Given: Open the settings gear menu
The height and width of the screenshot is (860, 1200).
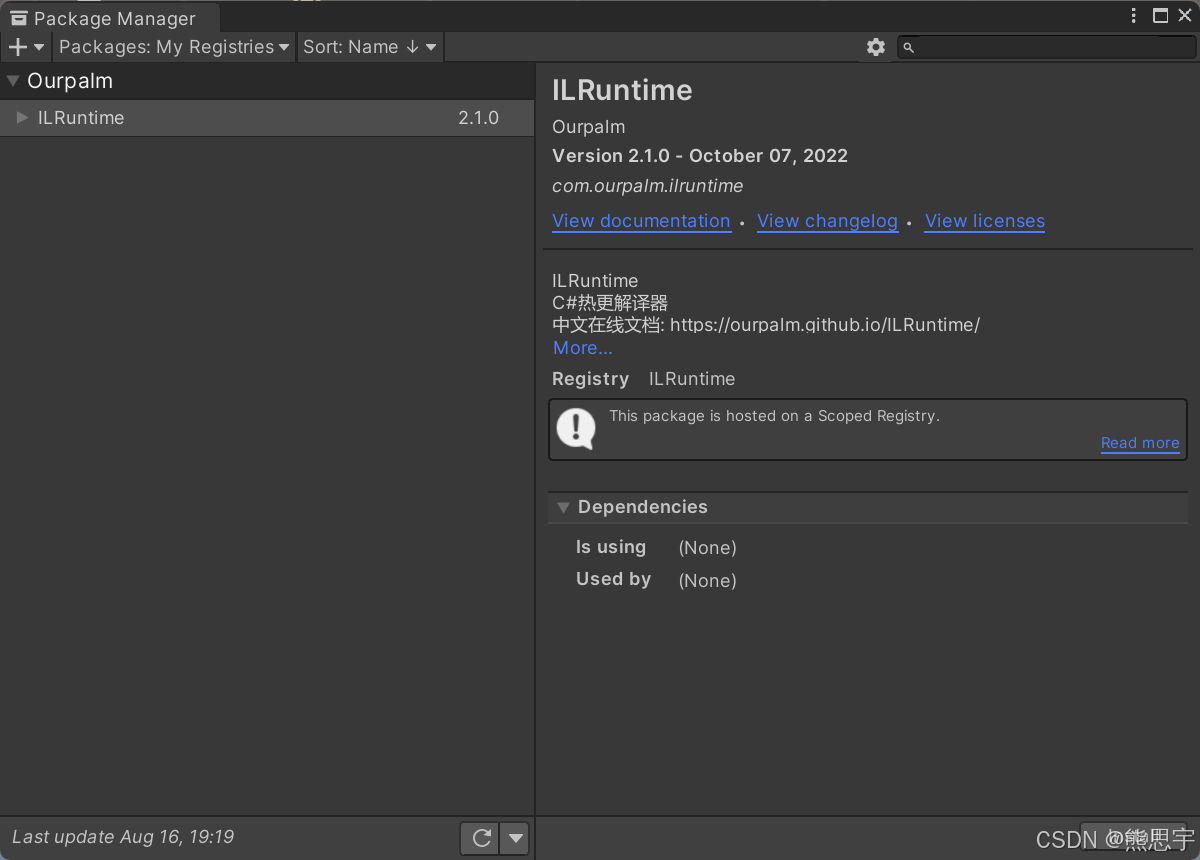Looking at the screenshot, I should [876, 47].
